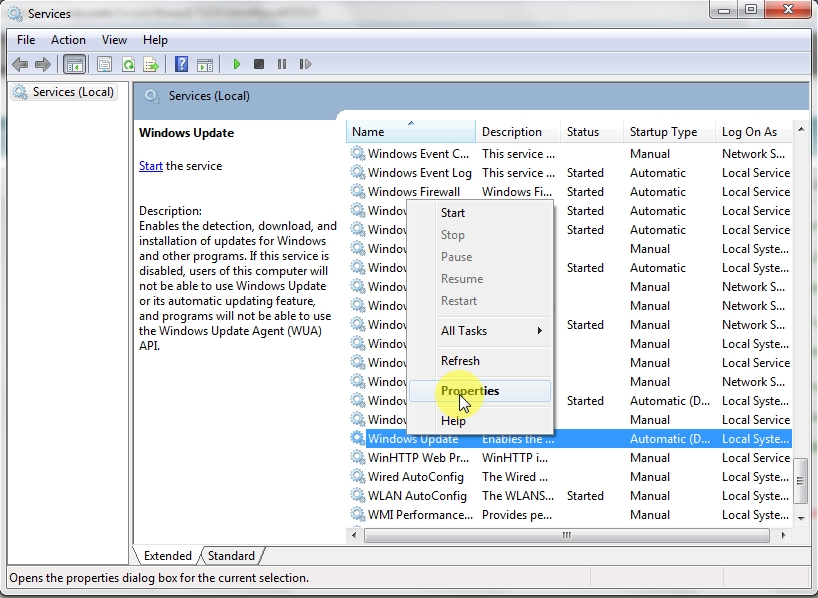Select the WMI Performance... service name
818x598 pixels.
pos(420,515)
